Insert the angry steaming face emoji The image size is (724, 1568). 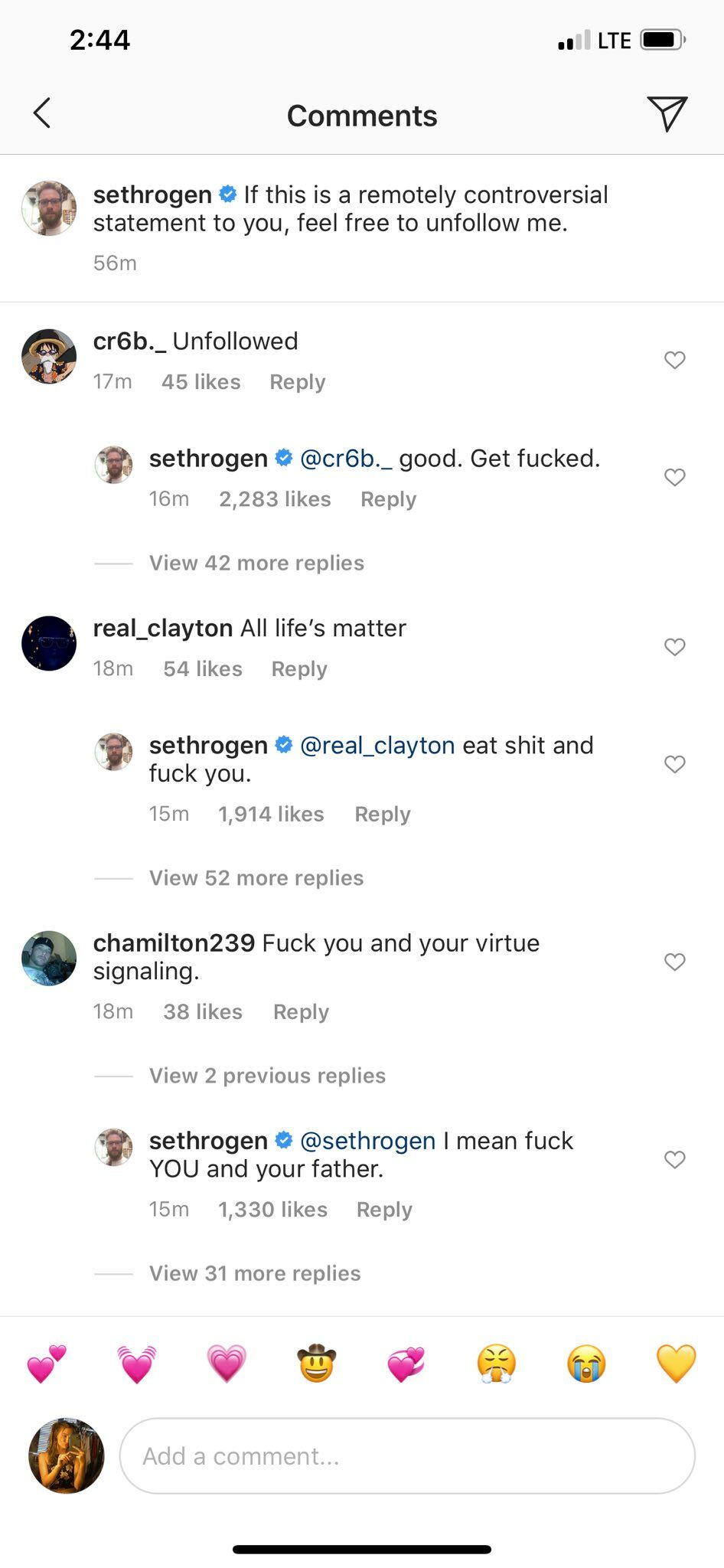497,1364
